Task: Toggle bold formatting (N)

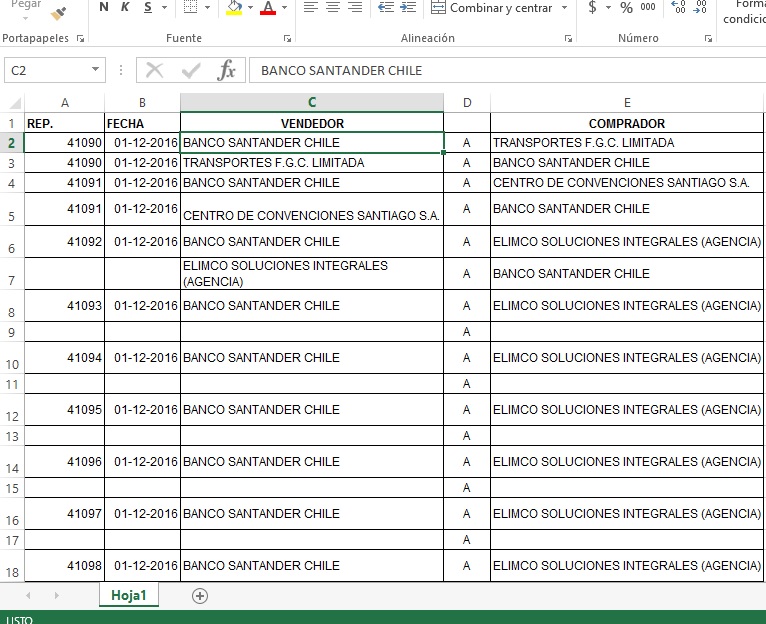Action: [104, 7]
